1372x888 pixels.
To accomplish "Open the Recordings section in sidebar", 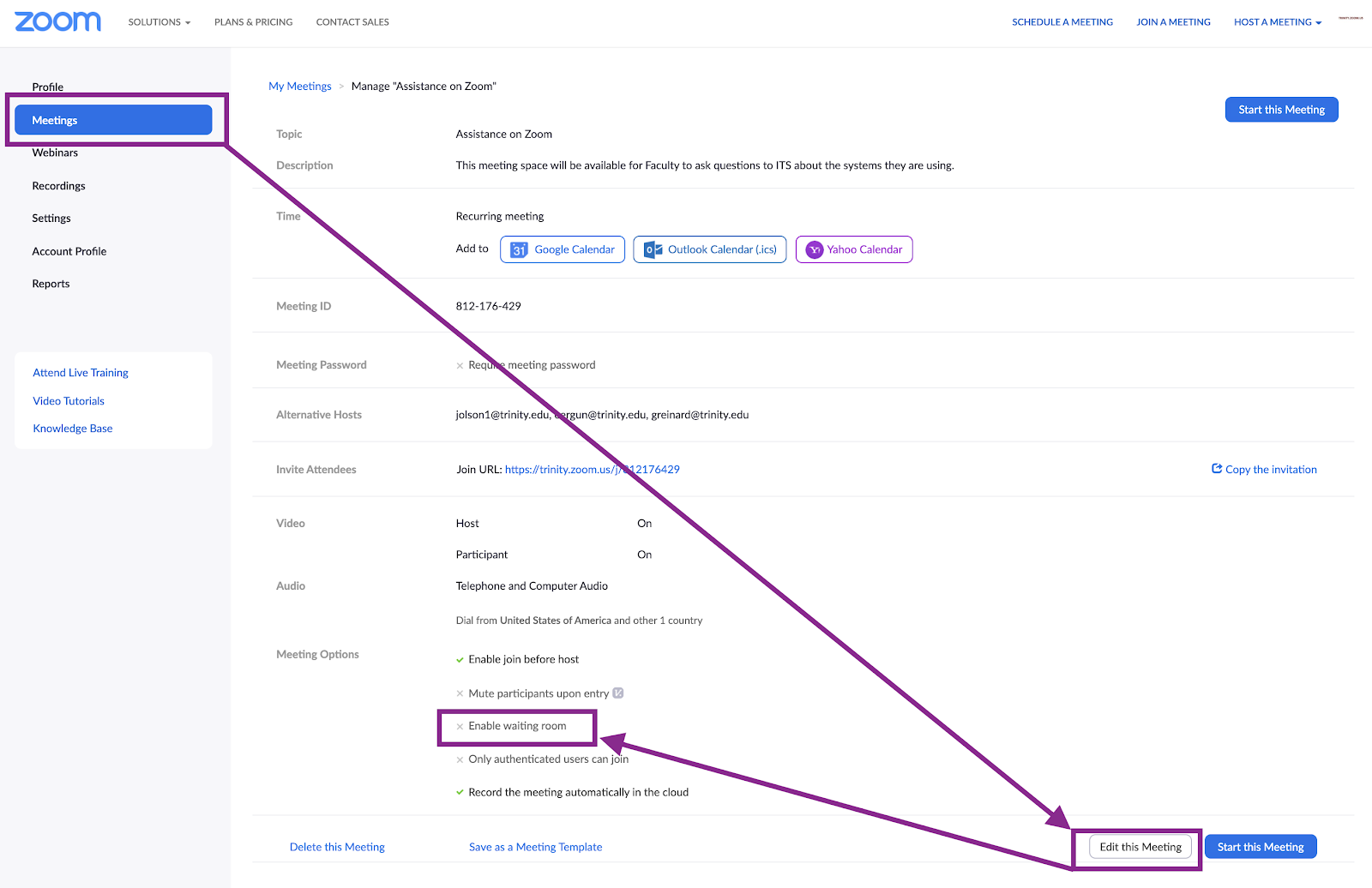I will pyautogui.click(x=58, y=186).
